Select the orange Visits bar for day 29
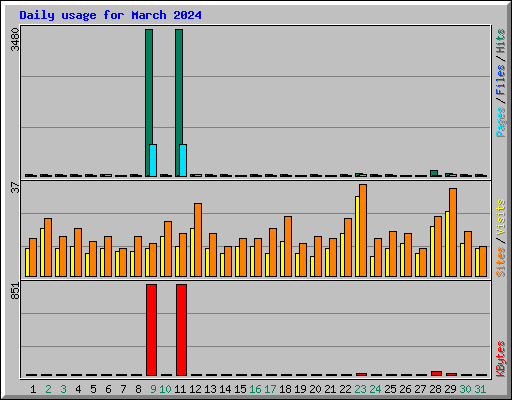This screenshot has width=512, height=400. click(453, 232)
